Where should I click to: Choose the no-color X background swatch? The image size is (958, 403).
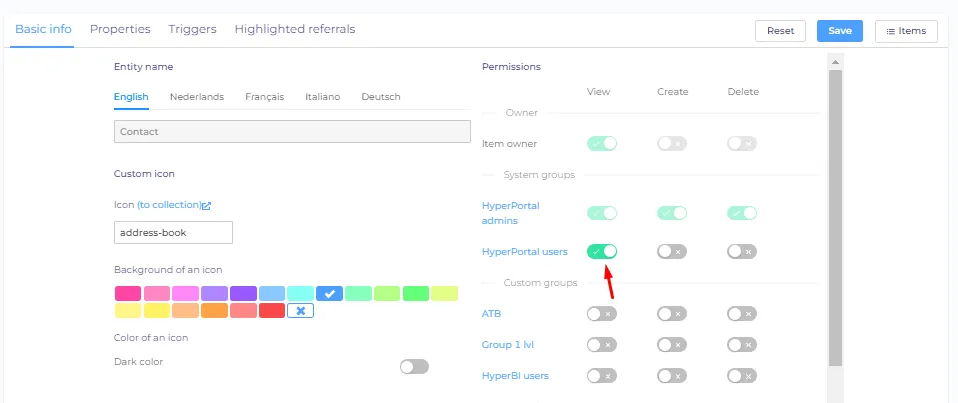coord(301,310)
